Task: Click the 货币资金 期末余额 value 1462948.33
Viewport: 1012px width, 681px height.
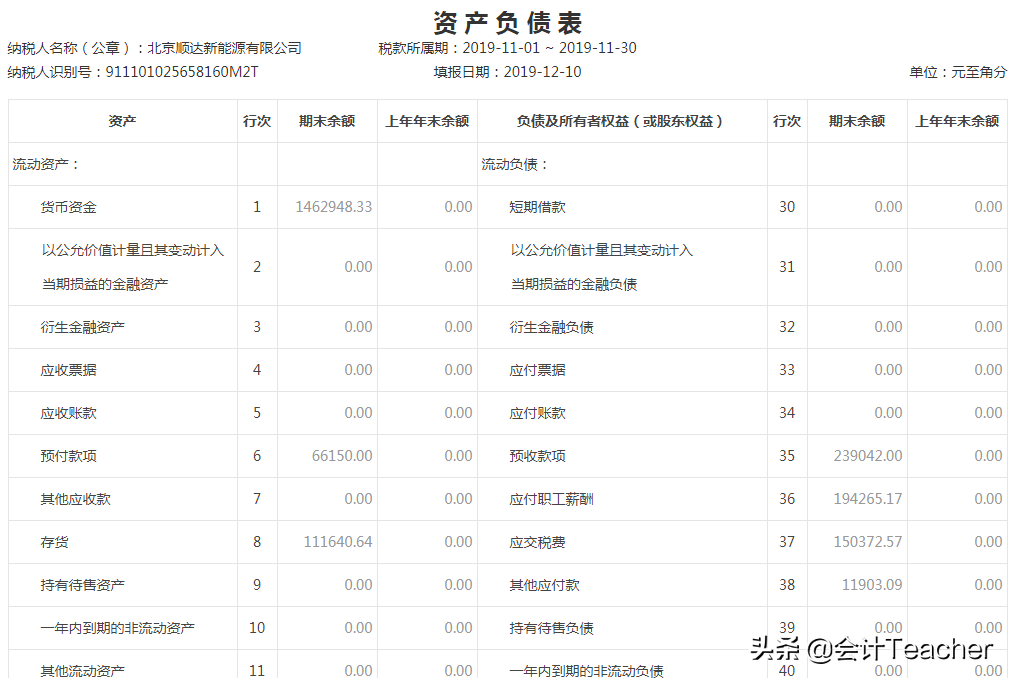Action: pyautogui.click(x=334, y=207)
